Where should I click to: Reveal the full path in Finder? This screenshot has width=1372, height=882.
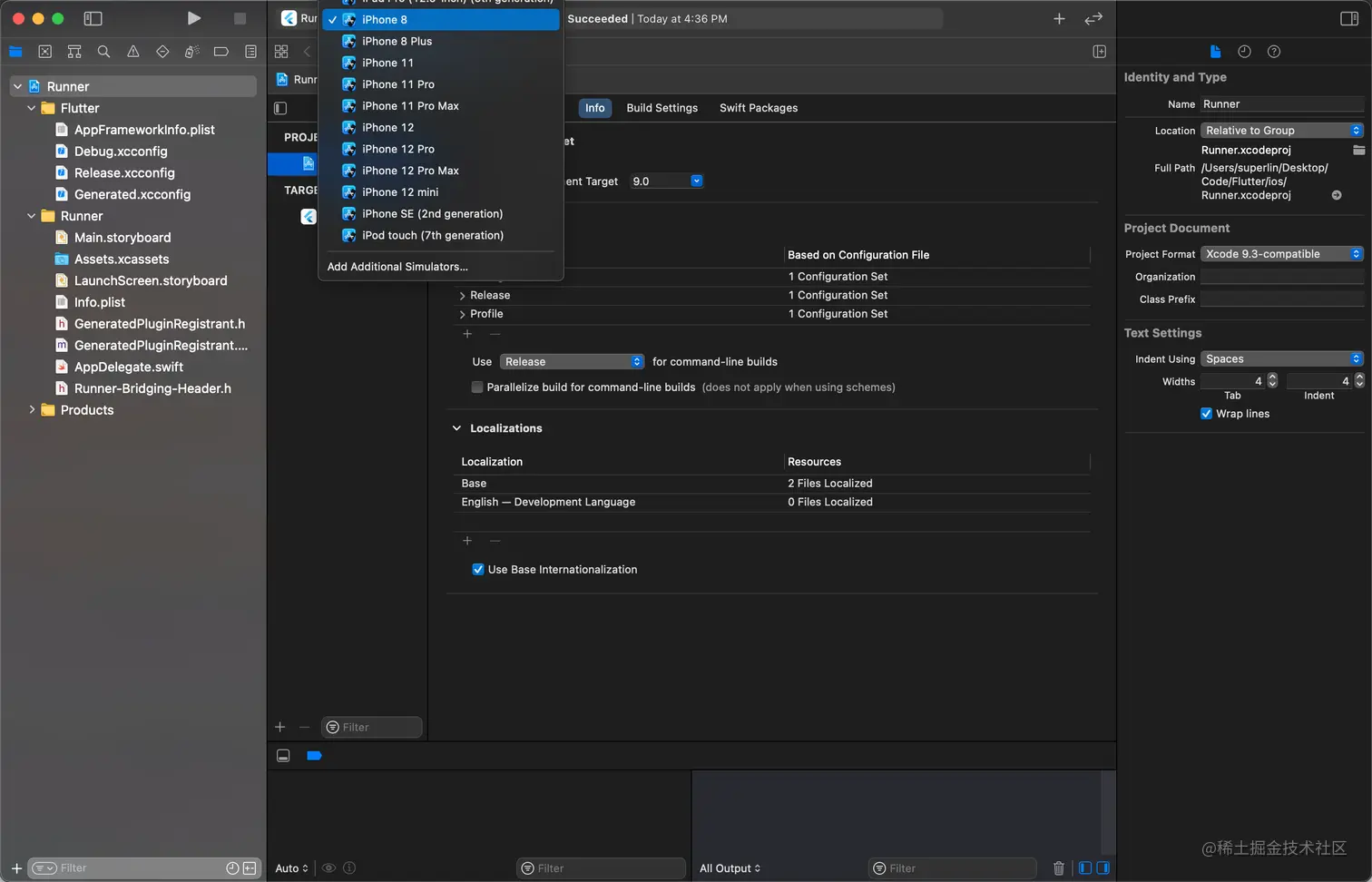pos(1337,195)
